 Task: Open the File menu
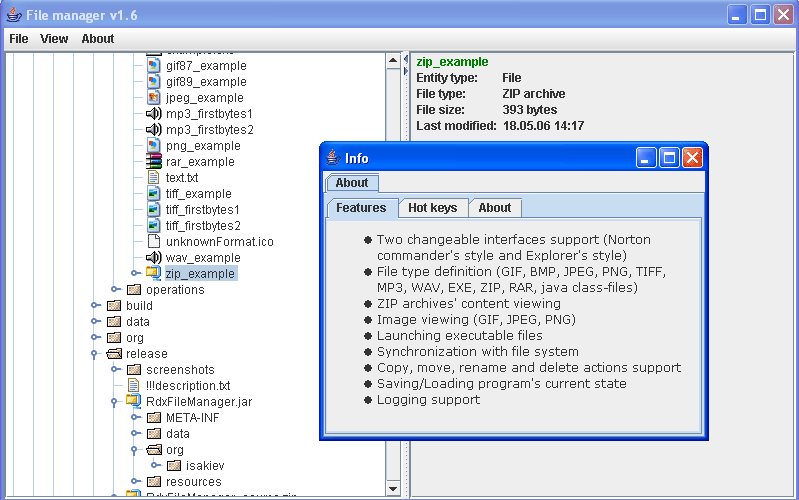coord(19,39)
